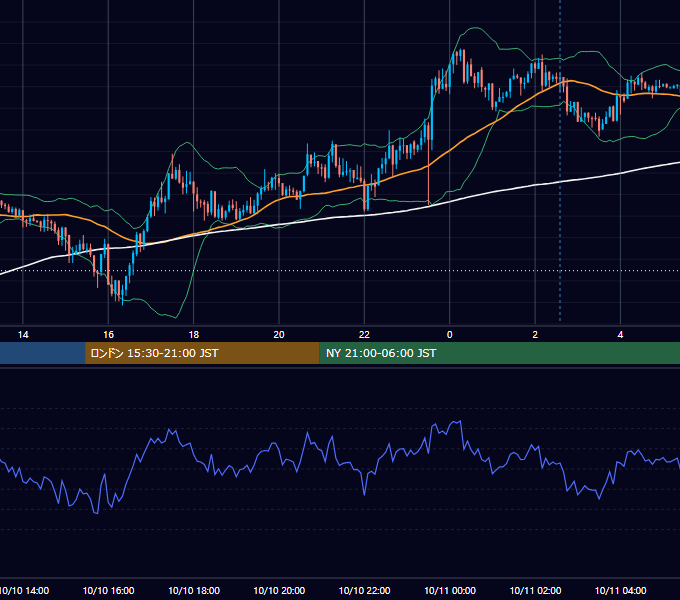Click the 10/10 22:00 date label

[364, 590]
